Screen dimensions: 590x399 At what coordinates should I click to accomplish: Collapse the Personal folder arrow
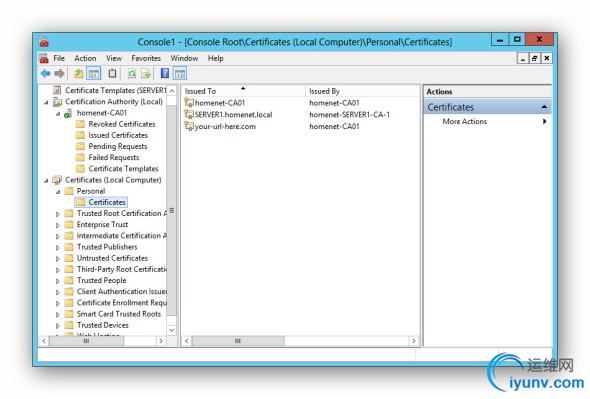tap(58, 192)
